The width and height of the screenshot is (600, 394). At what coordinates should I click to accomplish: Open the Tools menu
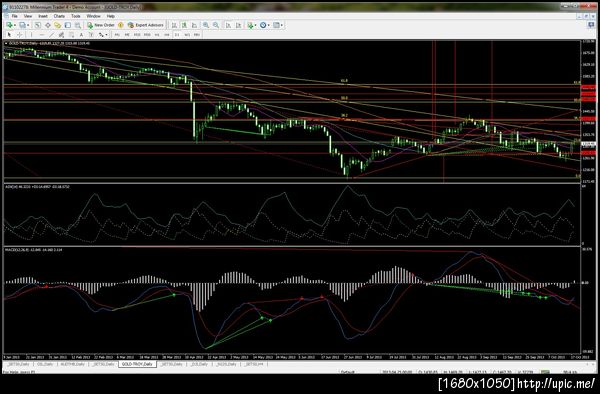pos(76,16)
